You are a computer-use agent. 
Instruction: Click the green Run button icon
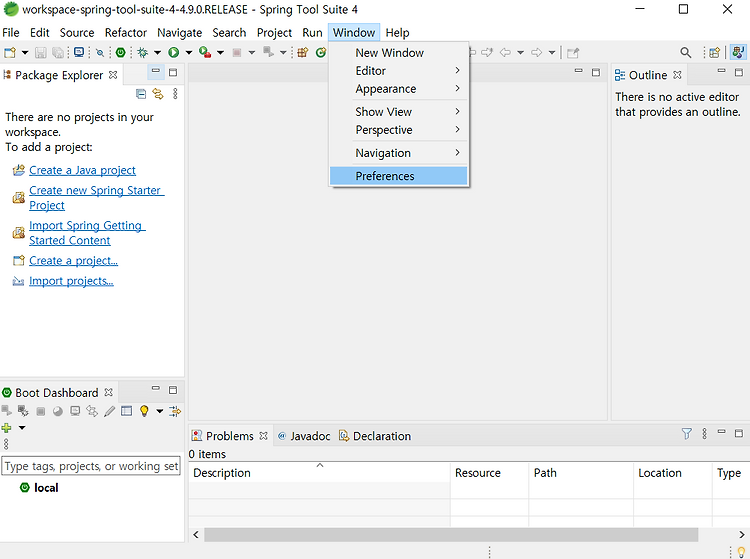(174, 53)
